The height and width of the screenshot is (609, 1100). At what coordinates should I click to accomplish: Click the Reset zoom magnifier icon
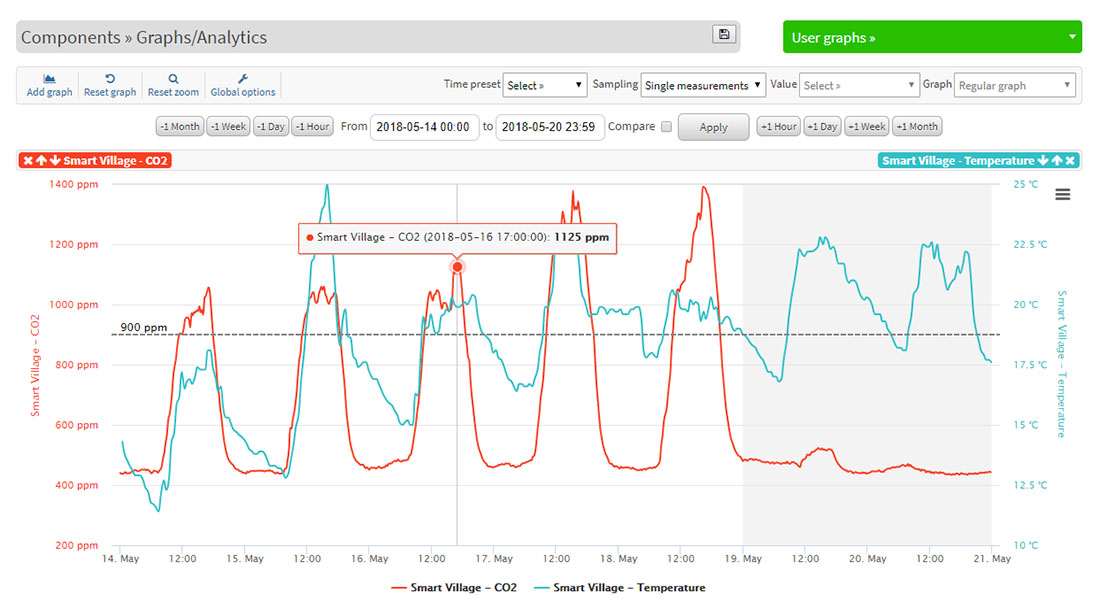pos(173,78)
